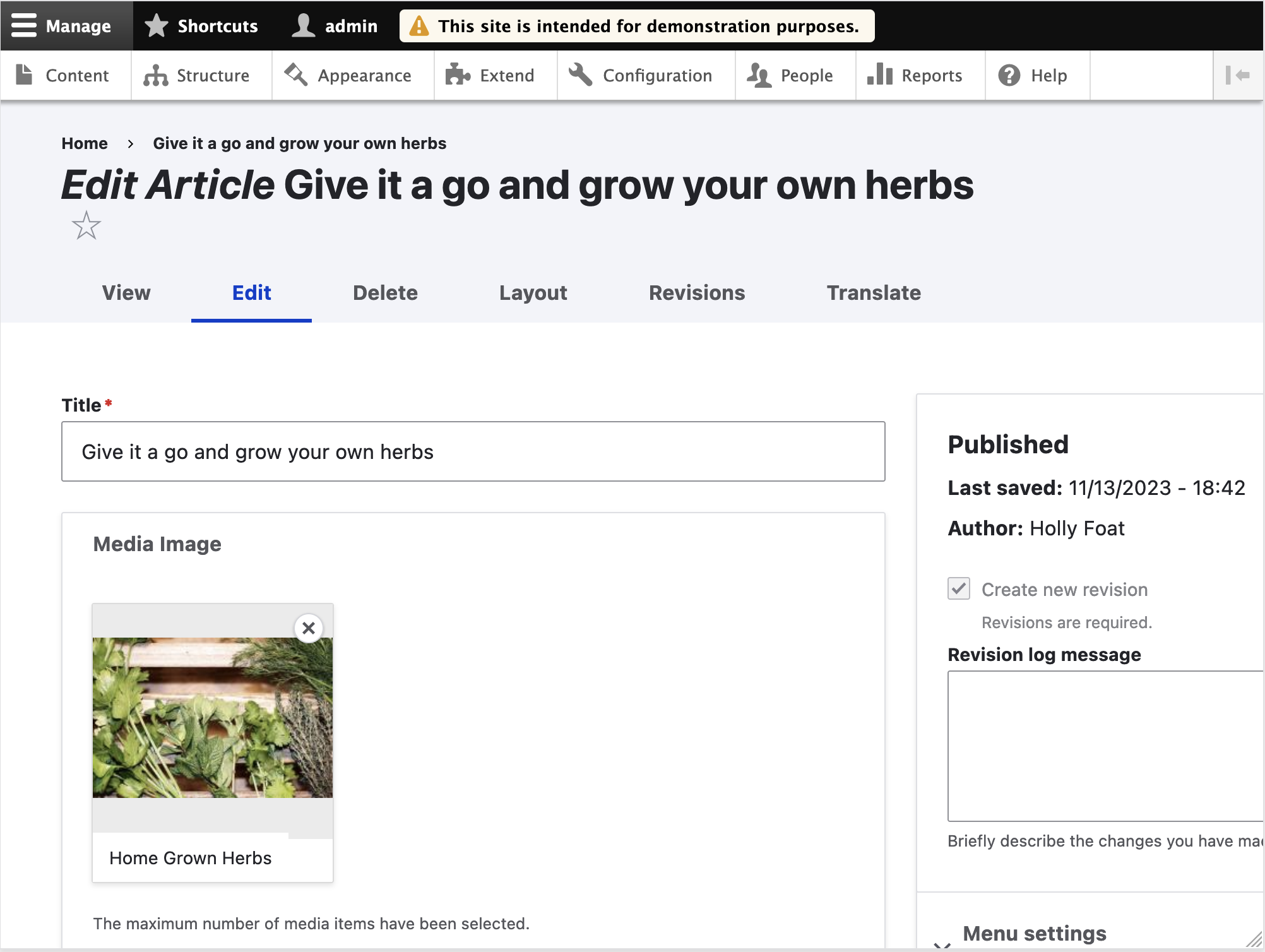Open article breadcrumb link under Home
Screen dimensions: 1265x952
299,143
